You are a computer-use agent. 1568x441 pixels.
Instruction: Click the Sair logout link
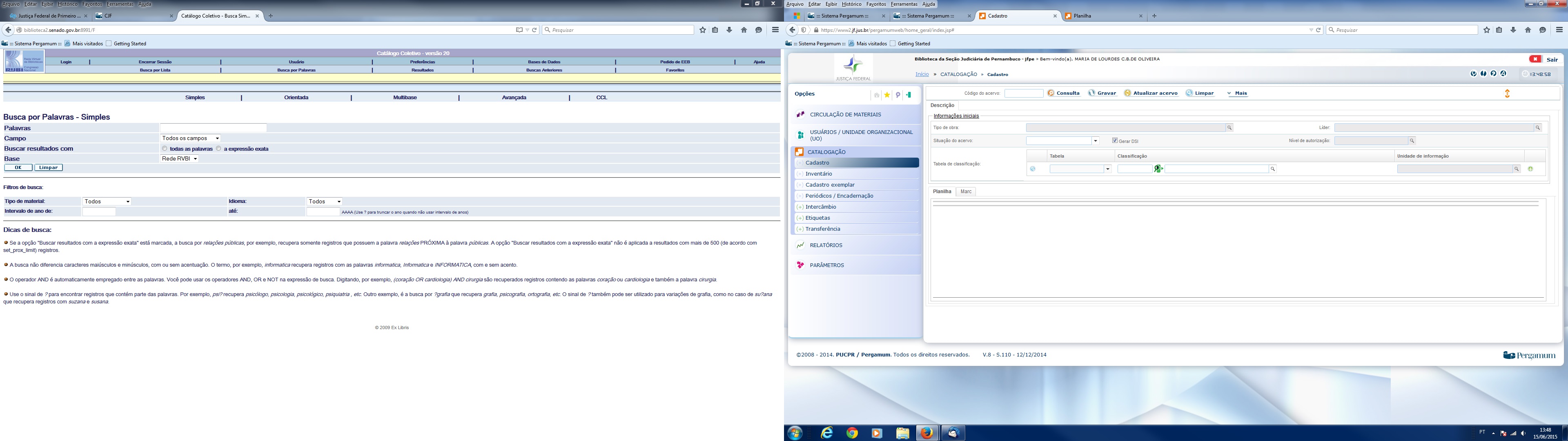pyautogui.click(x=1552, y=60)
